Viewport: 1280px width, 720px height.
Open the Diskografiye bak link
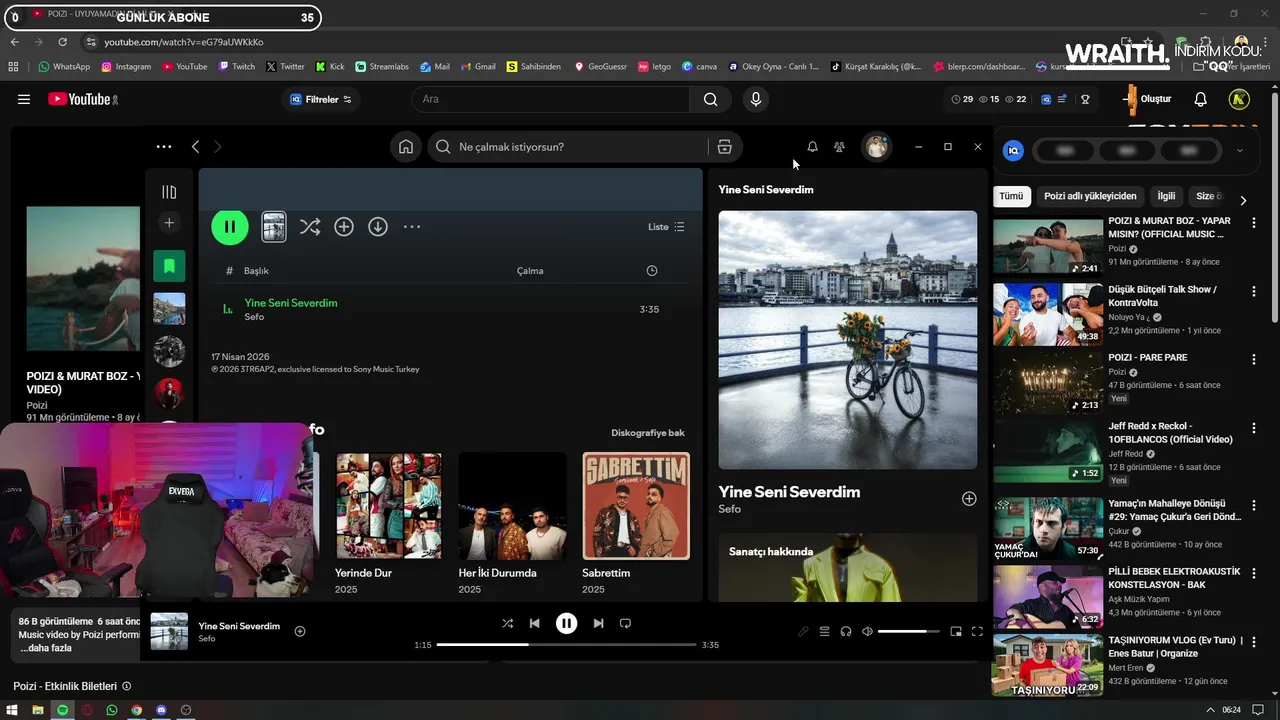click(x=648, y=433)
